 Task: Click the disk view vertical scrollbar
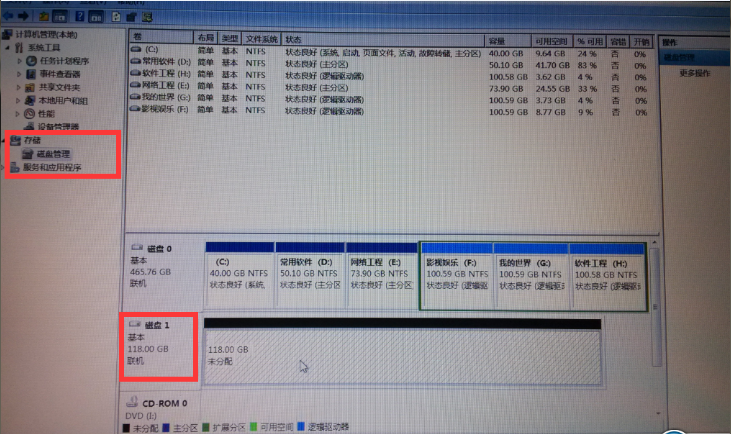tap(656, 306)
